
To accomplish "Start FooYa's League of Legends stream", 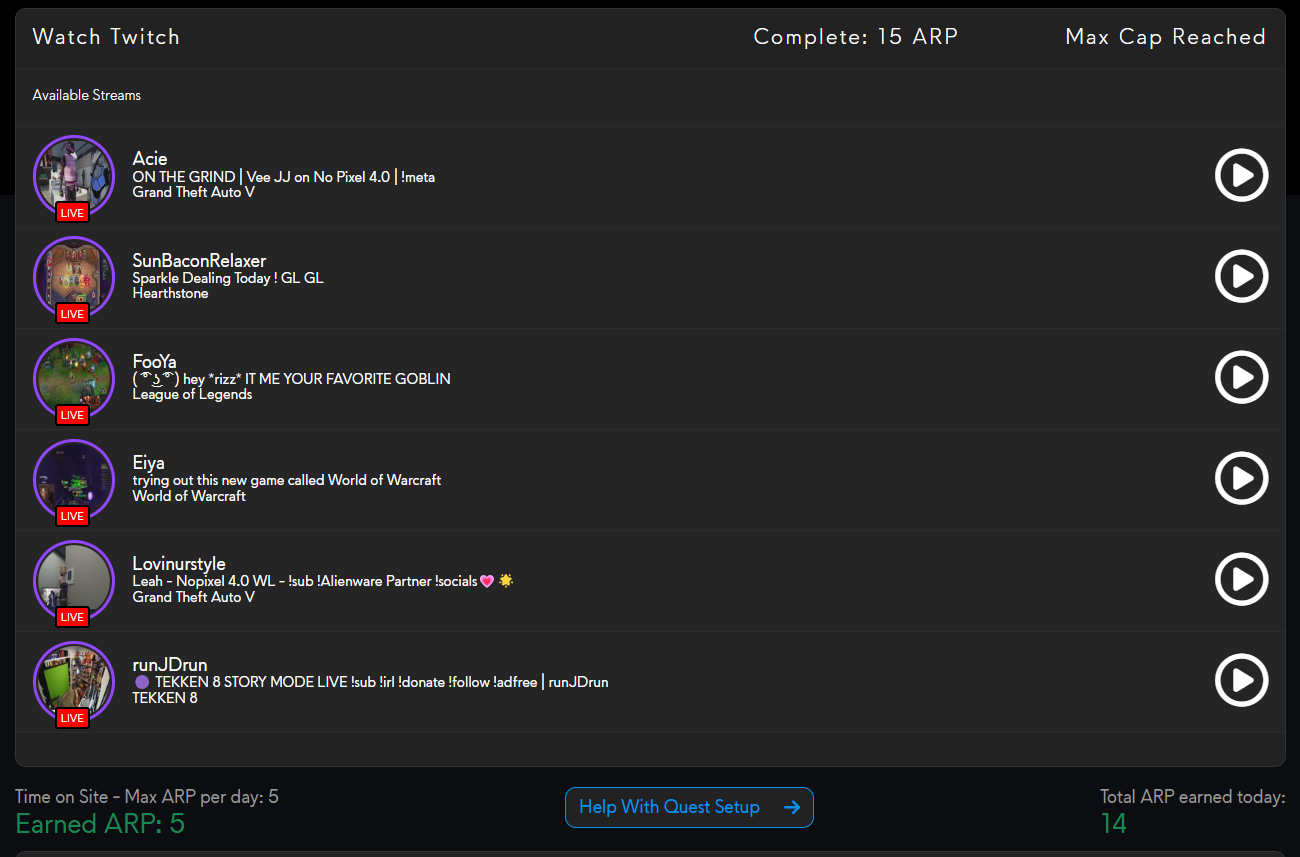I will [1241, 377].
